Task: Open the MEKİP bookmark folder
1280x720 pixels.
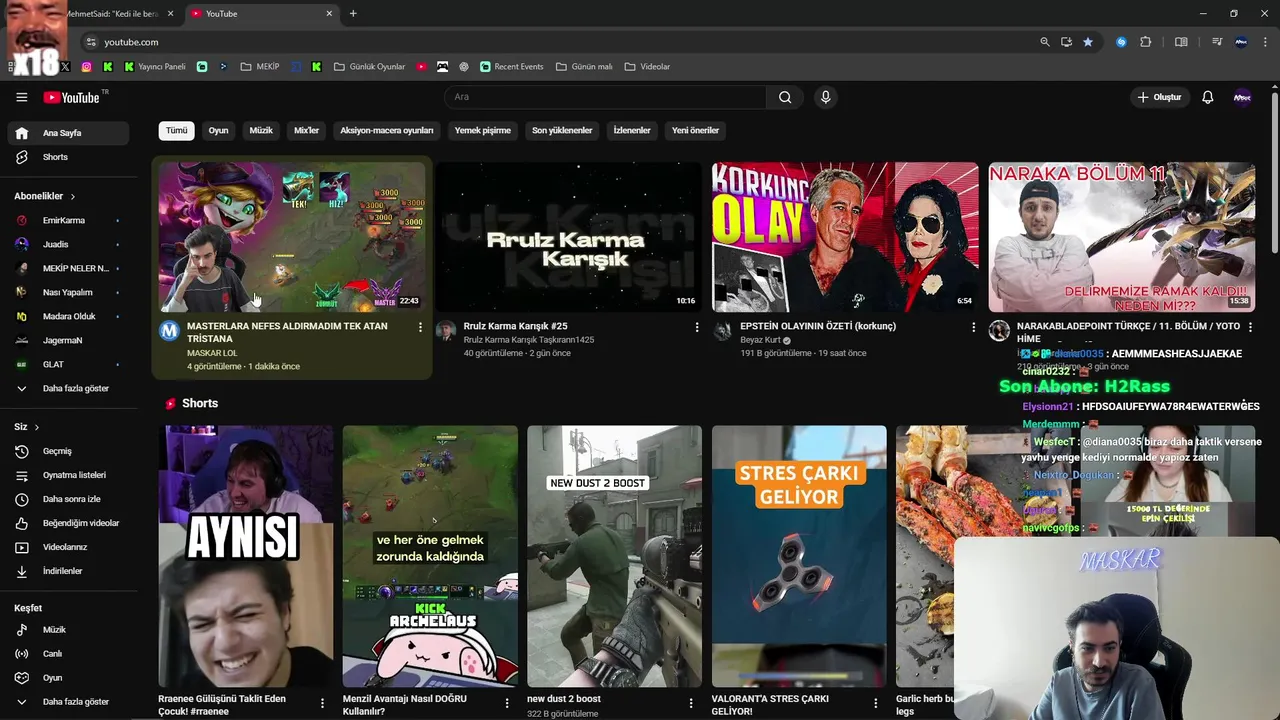Action: pyautogui.click(x=260, y=67)
